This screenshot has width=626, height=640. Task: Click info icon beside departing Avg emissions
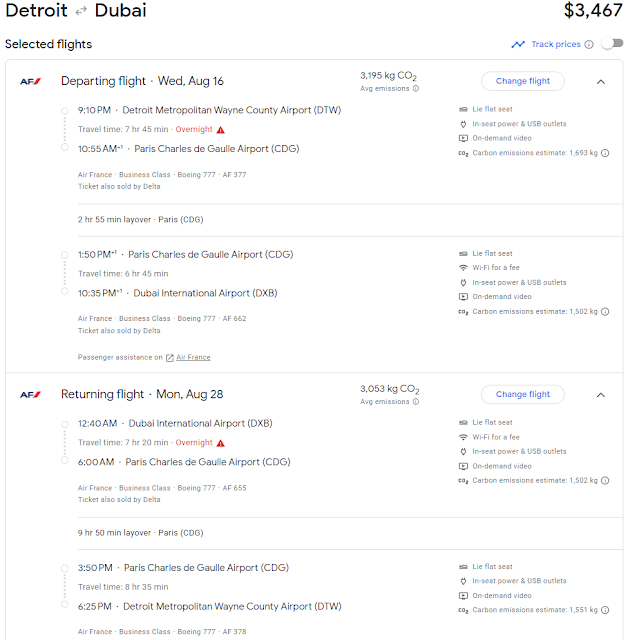(x=415, y=89)
